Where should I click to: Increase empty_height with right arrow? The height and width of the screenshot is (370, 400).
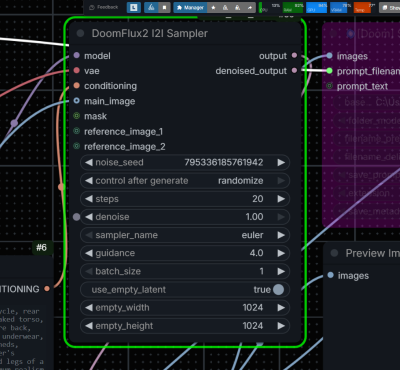[281, 326]
